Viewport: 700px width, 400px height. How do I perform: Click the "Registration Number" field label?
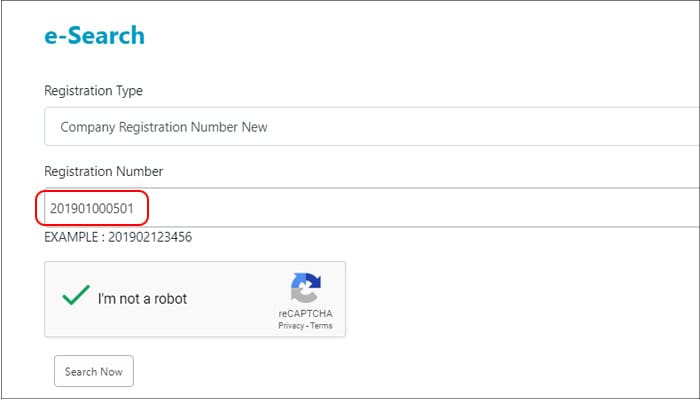click(x=103, y=171)
